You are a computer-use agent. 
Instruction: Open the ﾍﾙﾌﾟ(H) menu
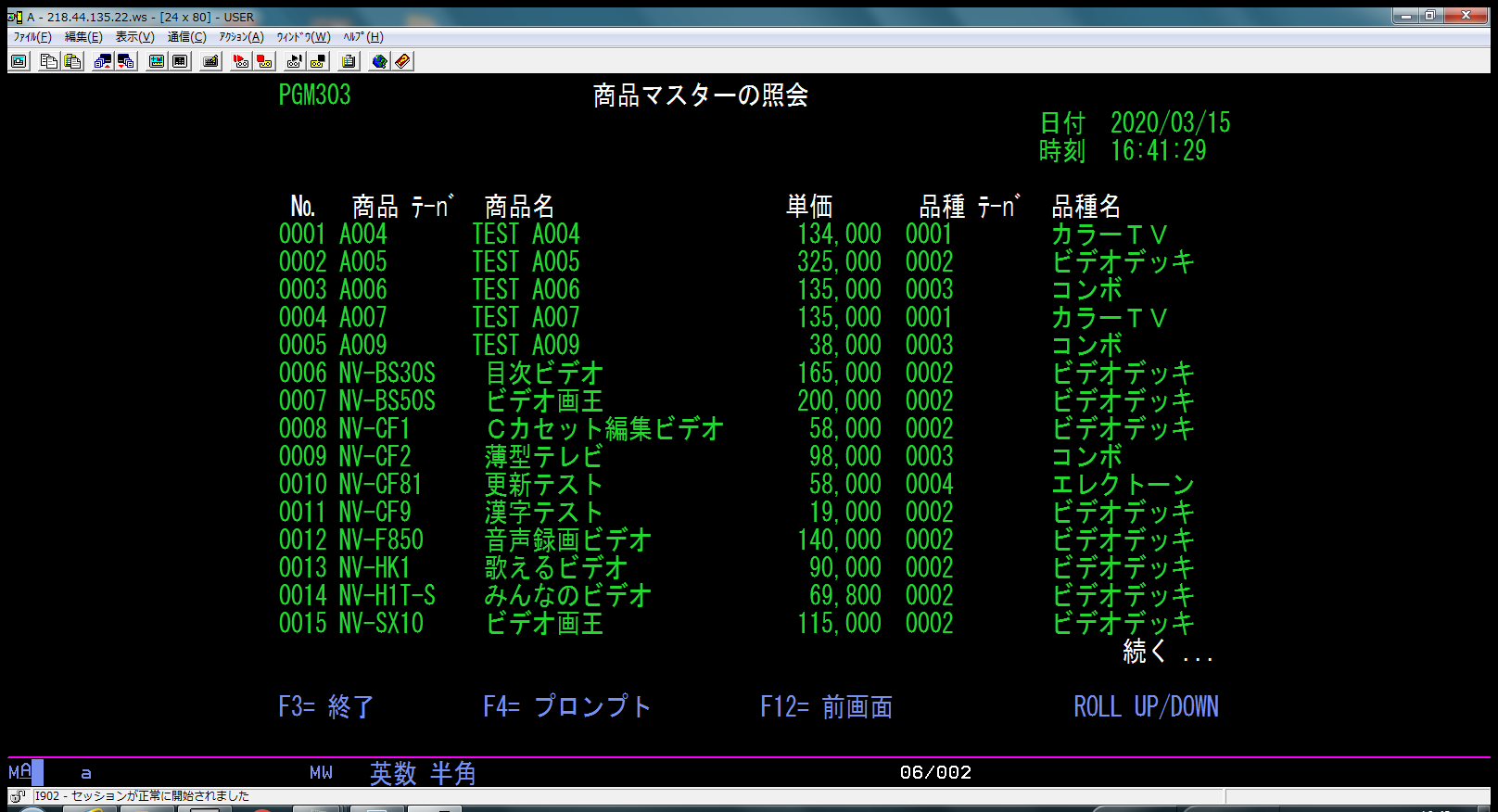[362, 37]
